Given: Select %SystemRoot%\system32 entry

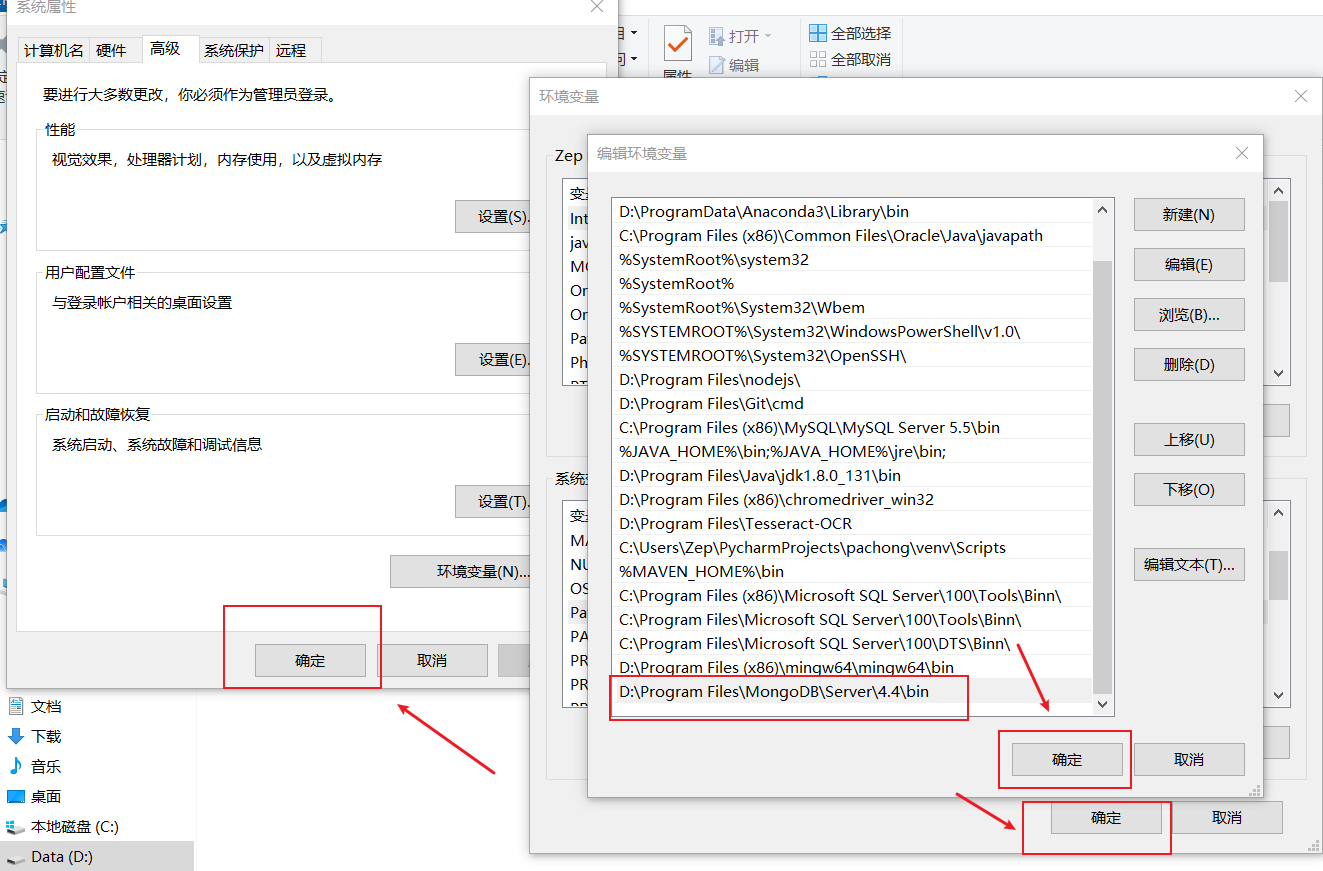Looking at the screenshot, I should click(x=852, y=259).
